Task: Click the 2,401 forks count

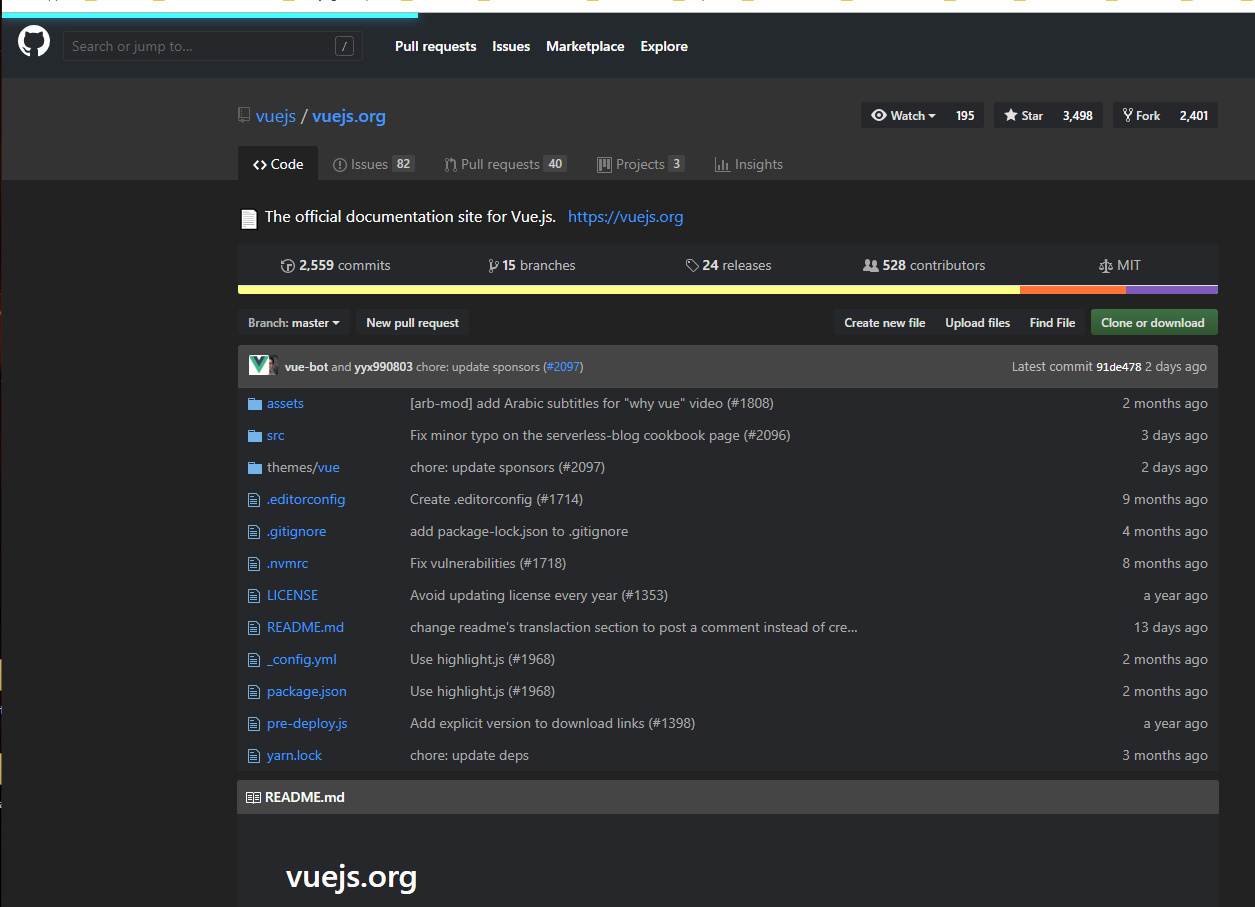Action: click(1194, 116)
